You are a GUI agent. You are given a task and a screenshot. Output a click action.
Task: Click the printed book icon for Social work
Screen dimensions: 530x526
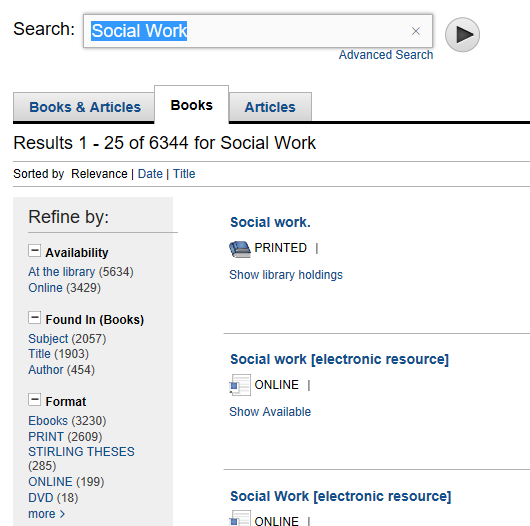(240, 249)
